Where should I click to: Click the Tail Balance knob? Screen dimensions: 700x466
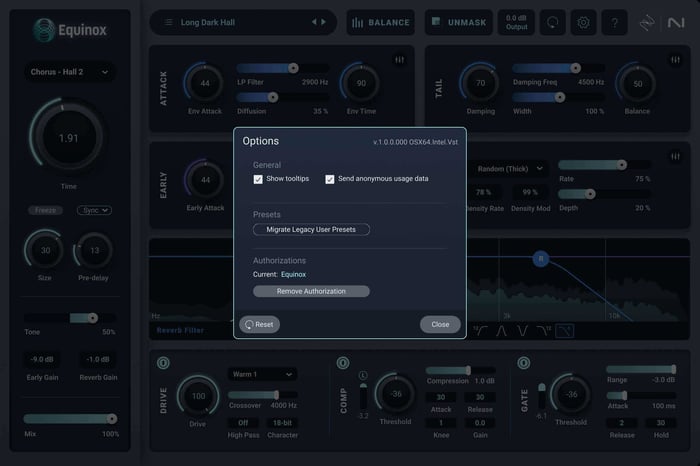coord(637,83)
